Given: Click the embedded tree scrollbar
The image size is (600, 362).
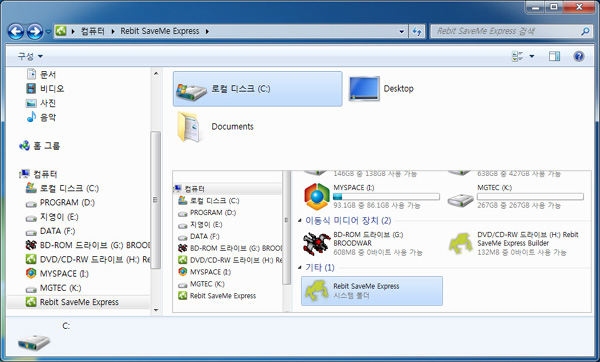Looking at the screenshot, I should [x=287, y=228].
